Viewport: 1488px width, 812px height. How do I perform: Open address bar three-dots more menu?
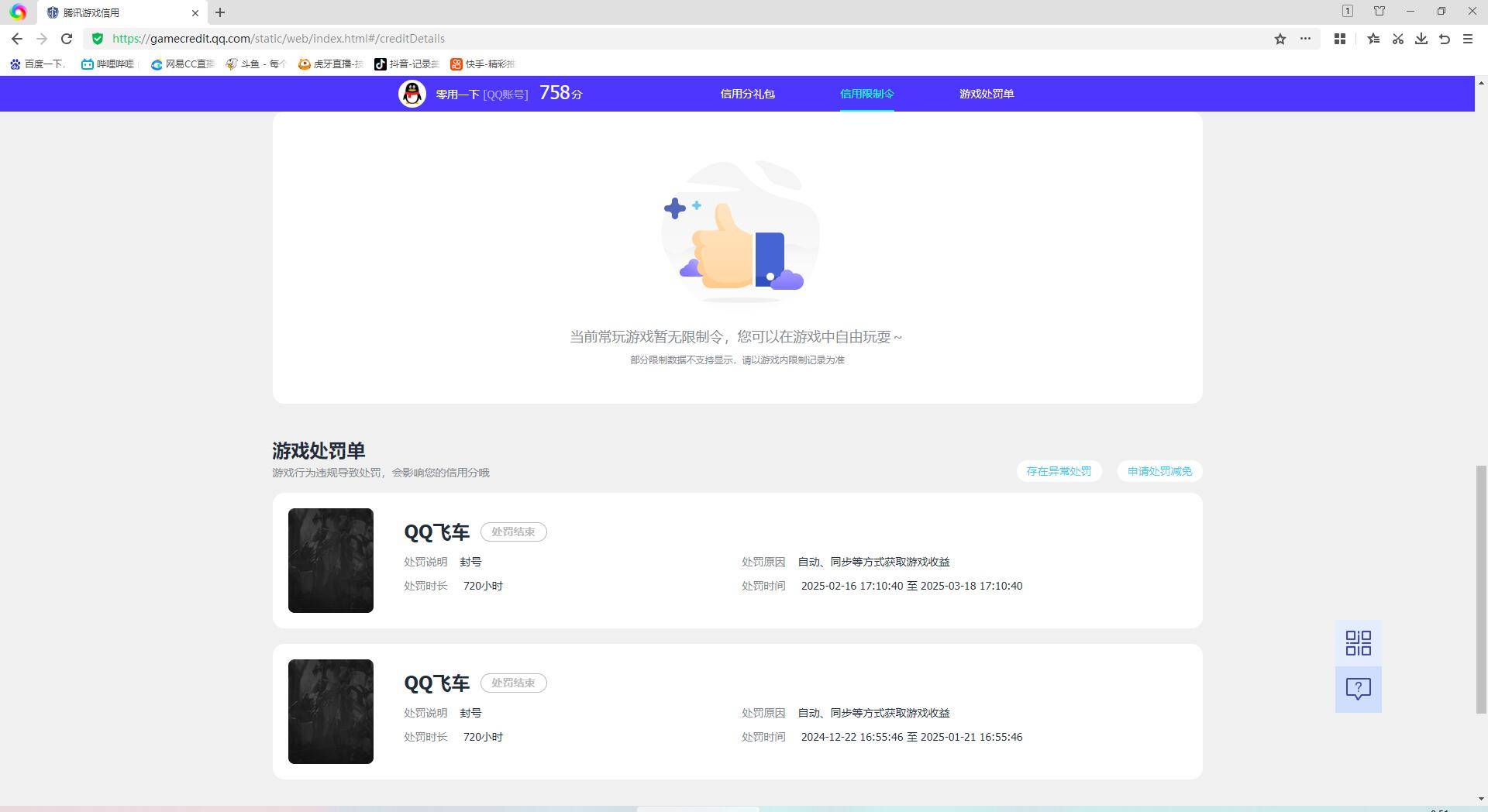pos(1305,39)
